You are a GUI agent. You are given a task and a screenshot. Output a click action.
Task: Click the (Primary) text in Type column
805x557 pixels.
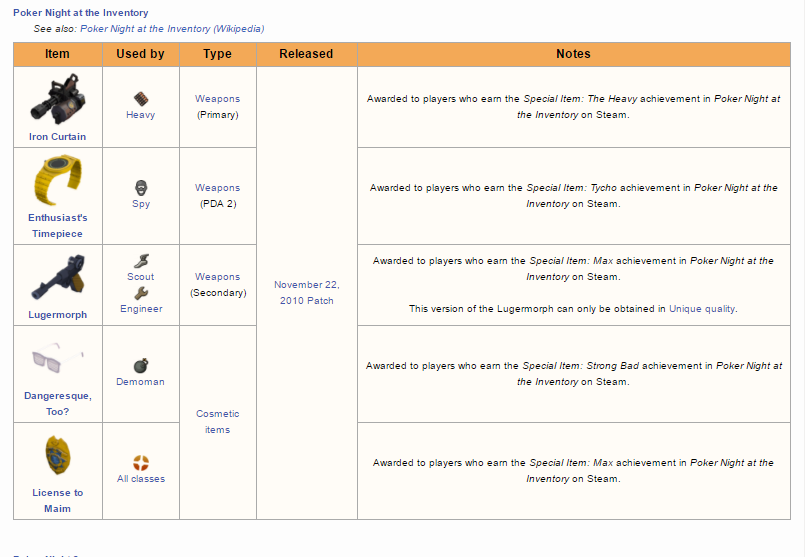218,115
